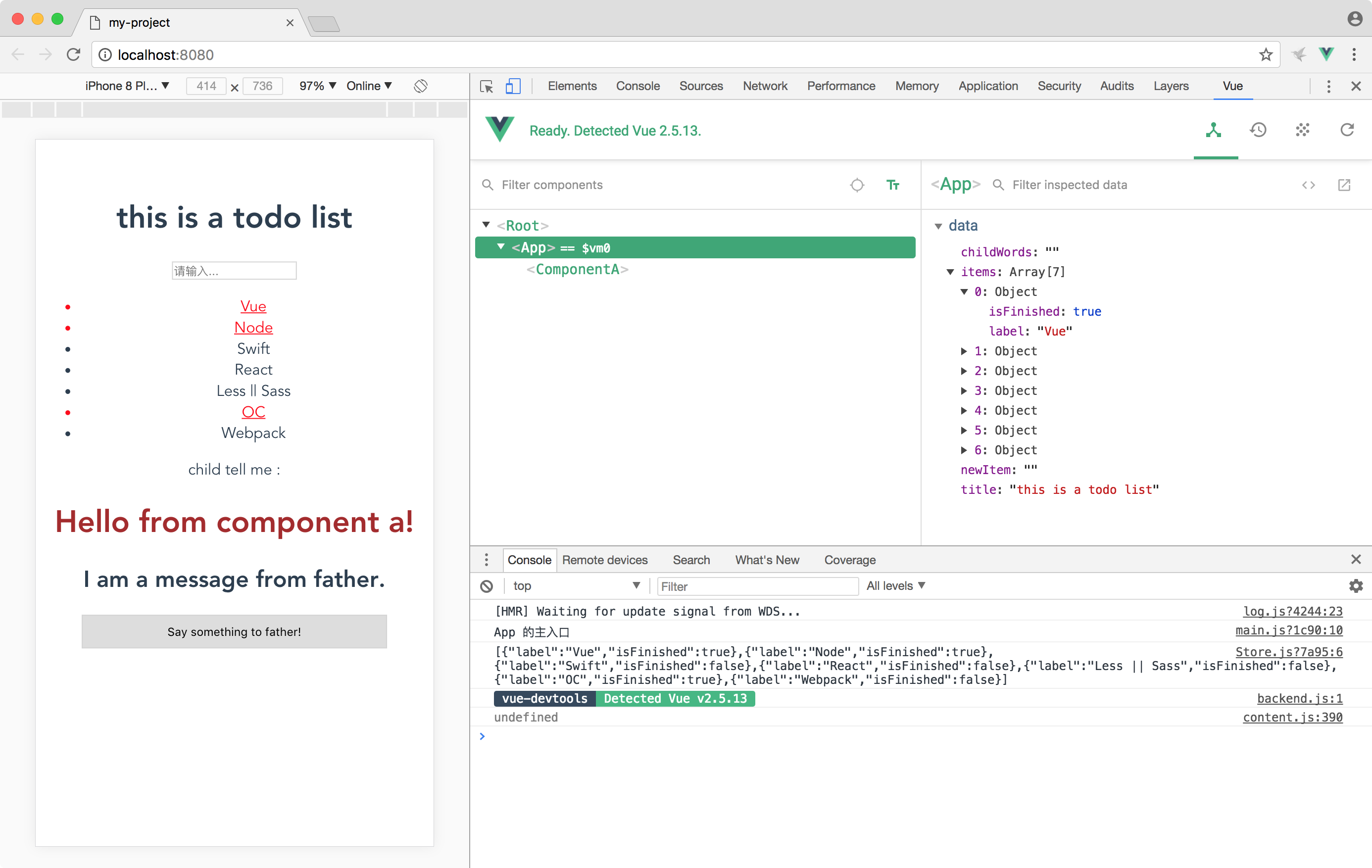Toggle the device toolbar icon
Viewport: 1372px width, 868px height.
[513, 86]
